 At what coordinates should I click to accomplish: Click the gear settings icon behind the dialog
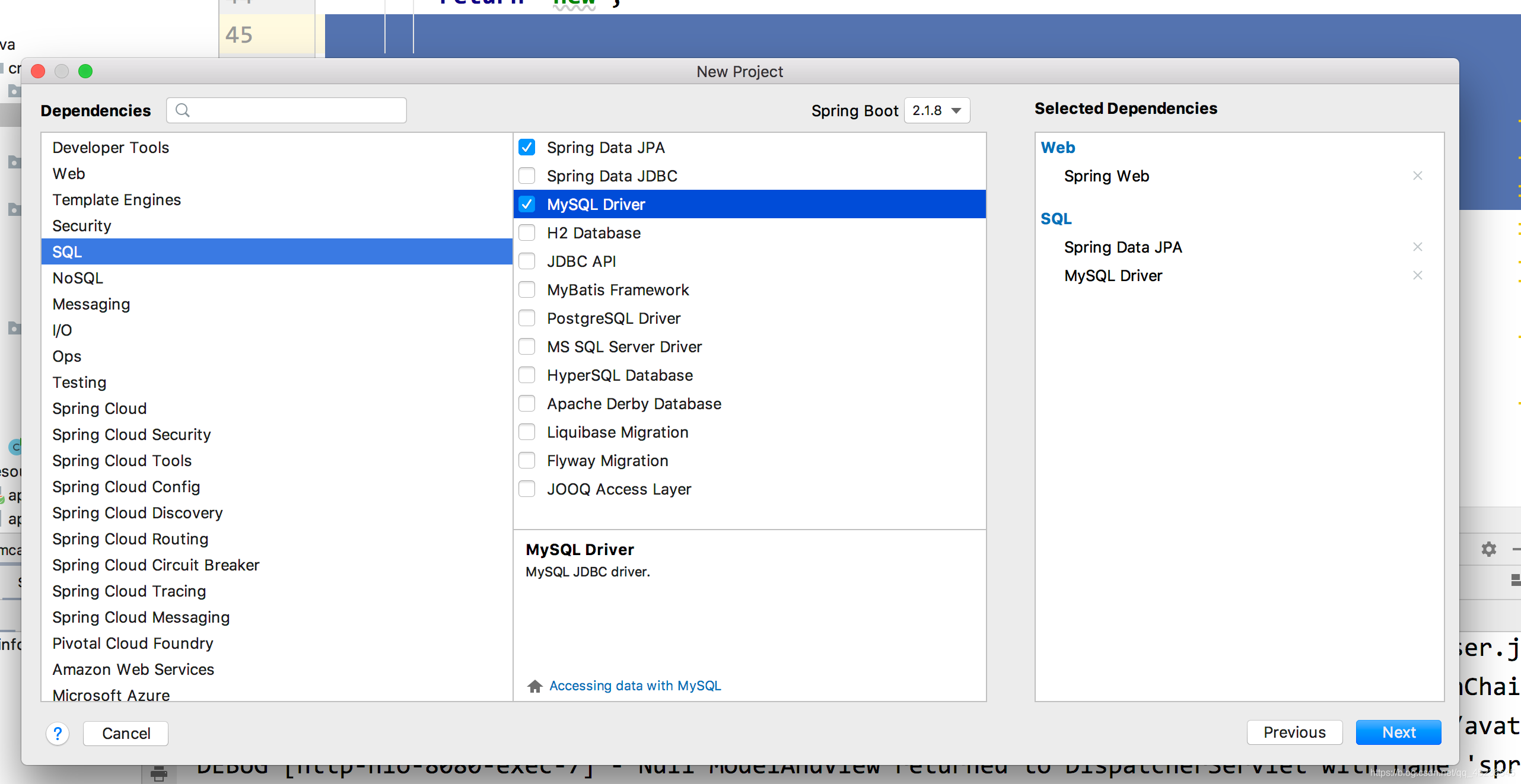pyautogui.click(x=1489, y=549)
